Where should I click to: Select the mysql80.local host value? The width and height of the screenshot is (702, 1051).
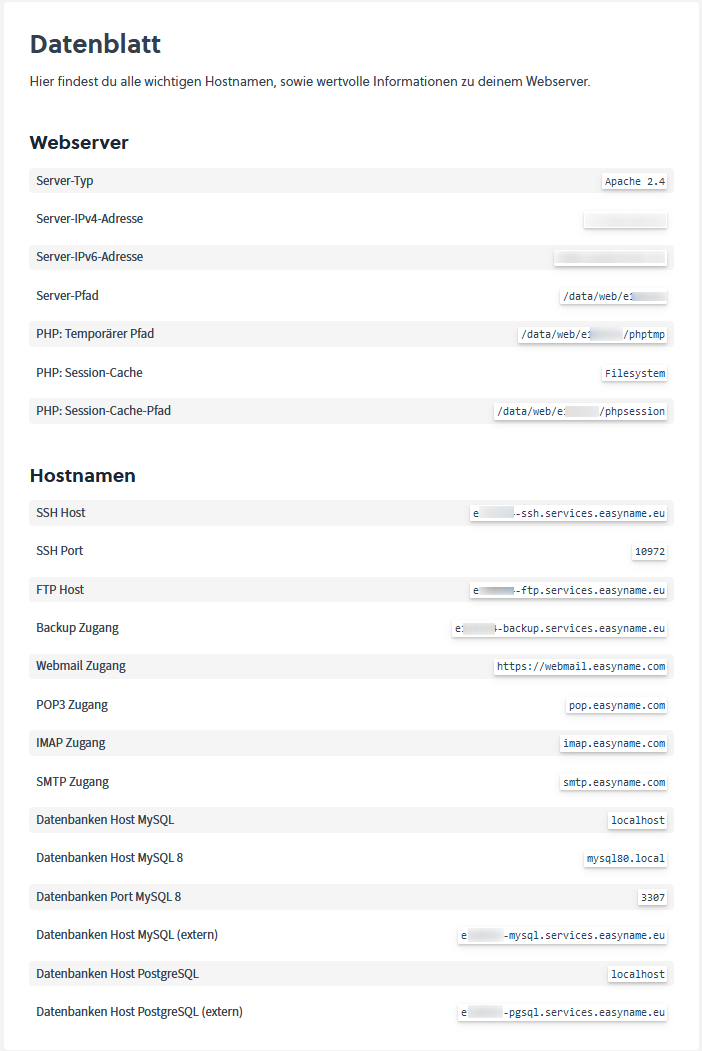tap(625, 858)
